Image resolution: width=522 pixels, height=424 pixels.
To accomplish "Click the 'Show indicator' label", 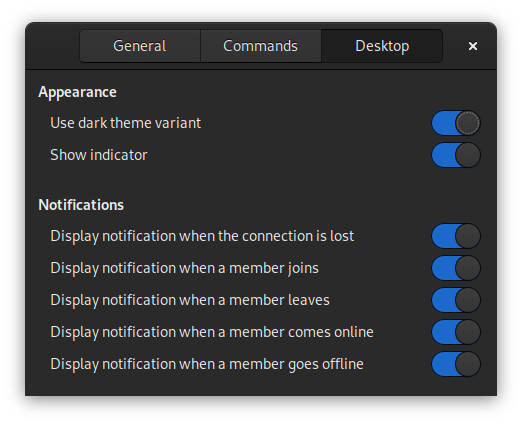I will pos(99,155).
